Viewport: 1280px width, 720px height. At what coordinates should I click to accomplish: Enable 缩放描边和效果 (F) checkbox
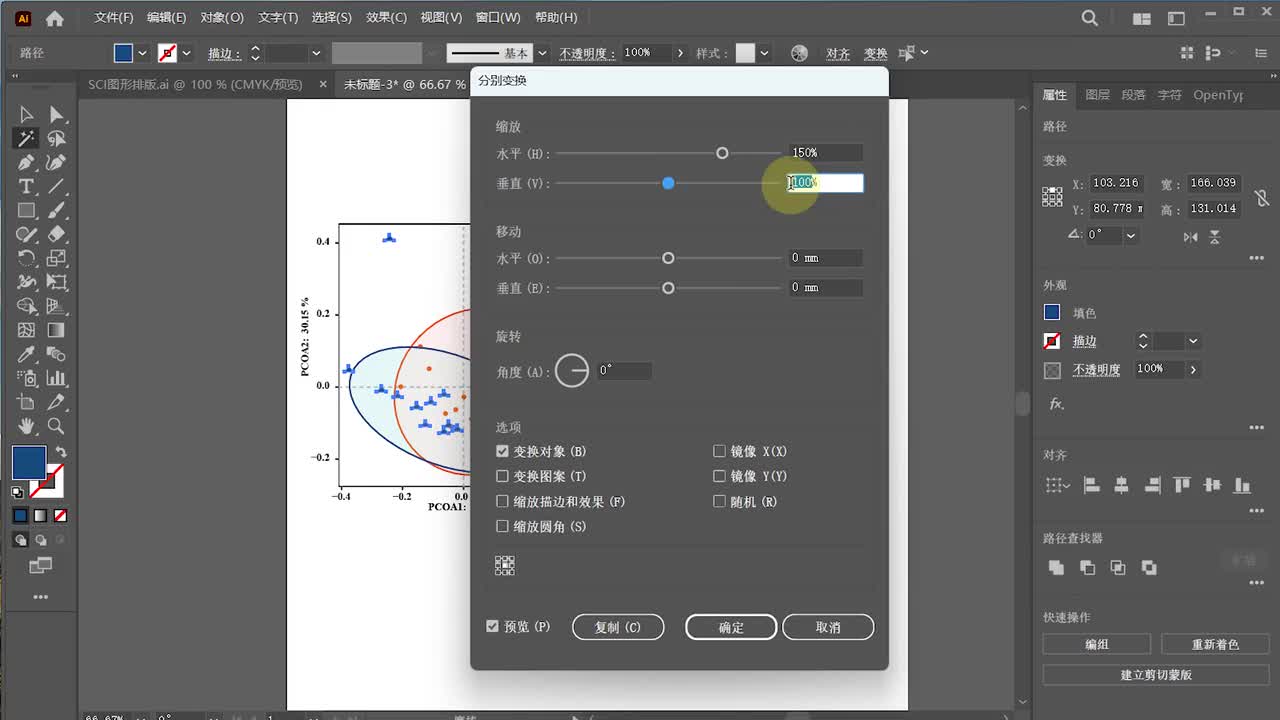click(503, 502)
